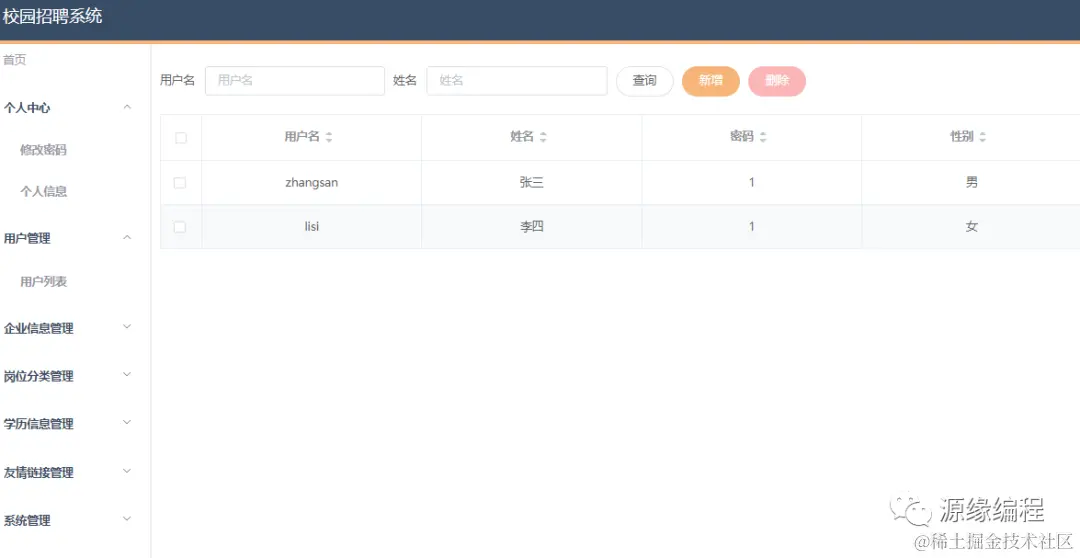This screenshot has width=1080, height=558.
Task: Select the 用户管理 menu label
Action: coord(27,238)
